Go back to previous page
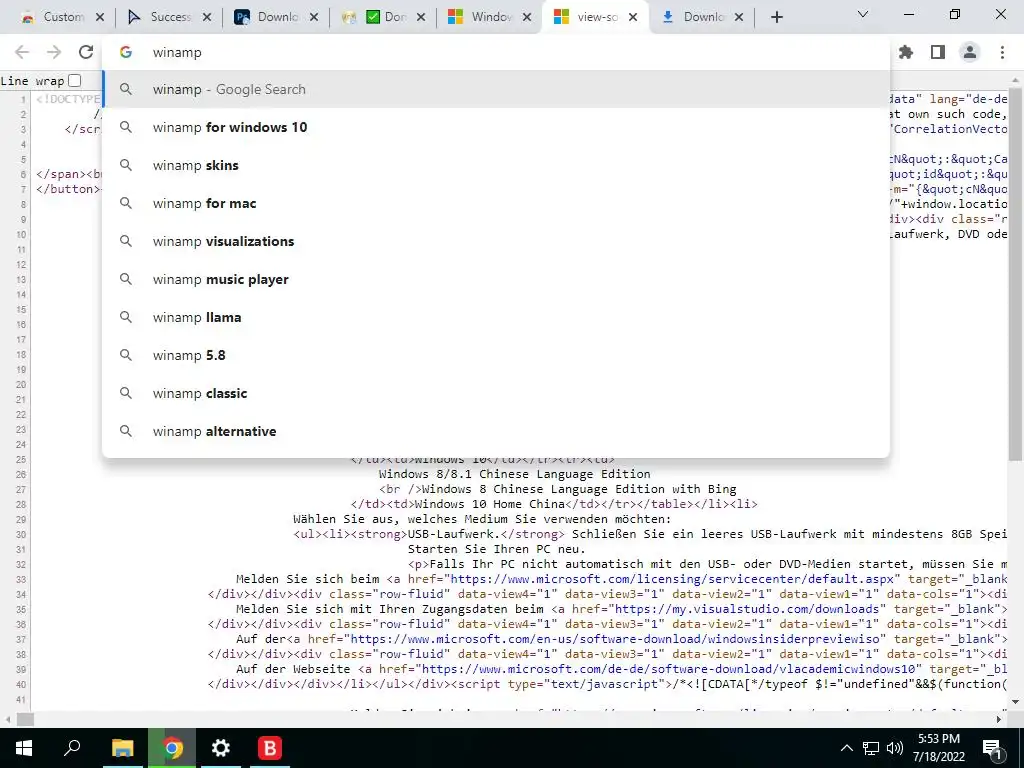Image resolution: width=1024 pixels, height=768 pixels. 22,52
